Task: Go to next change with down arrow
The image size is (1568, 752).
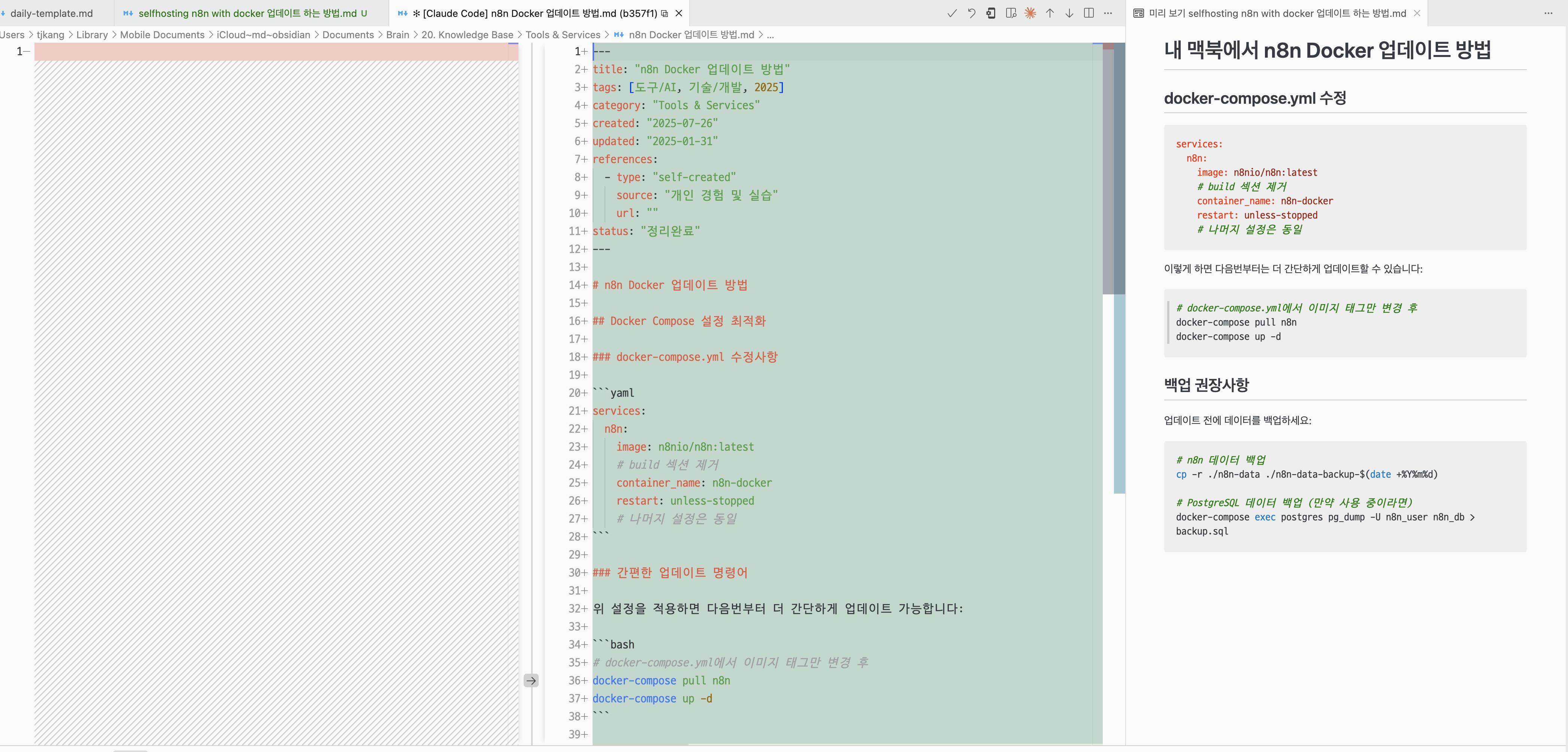Action: point(1069,13)
